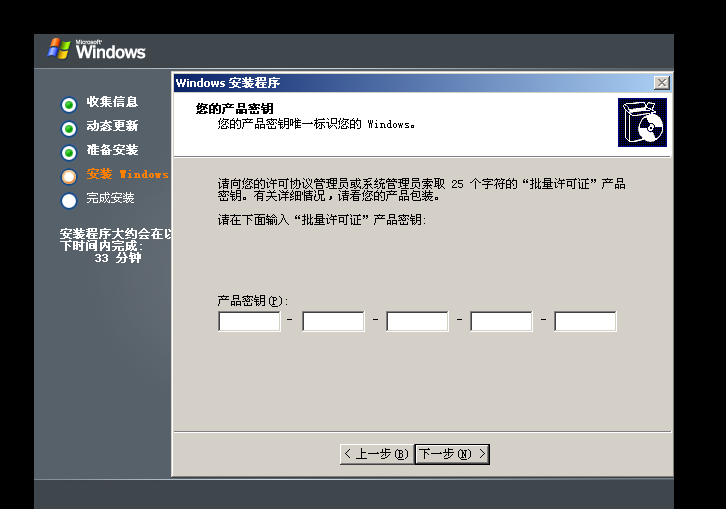Click the setup CD box icon
726x509 pixels.
[x=642, y=122]
